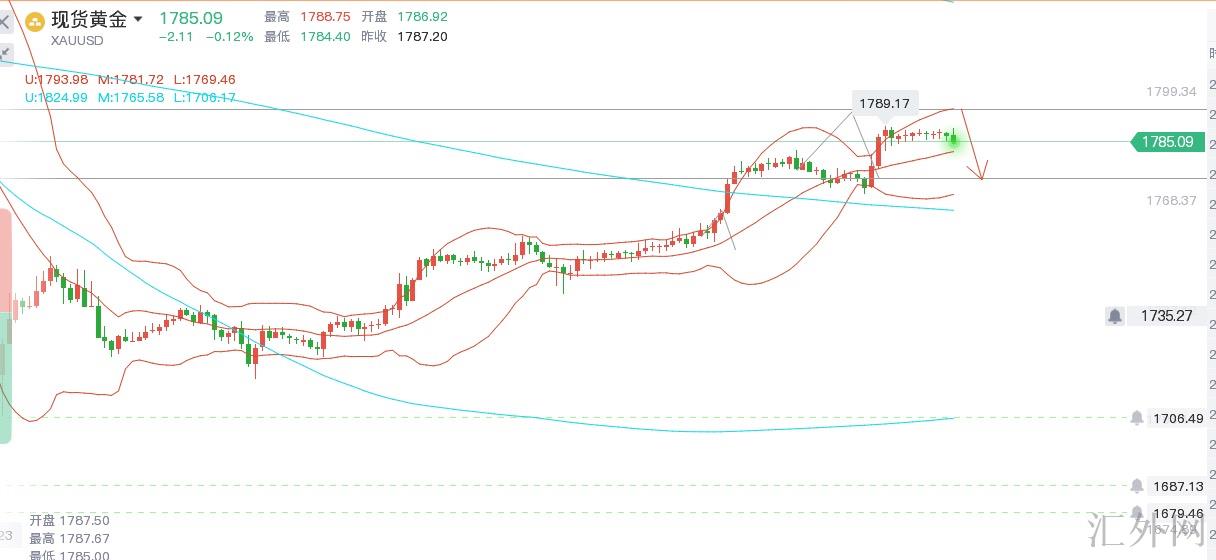Image resolution: width=1216 pixels, height=560 pixels.
Task: Click the red down-arrow forecast drawing
Action: [981, 170]
